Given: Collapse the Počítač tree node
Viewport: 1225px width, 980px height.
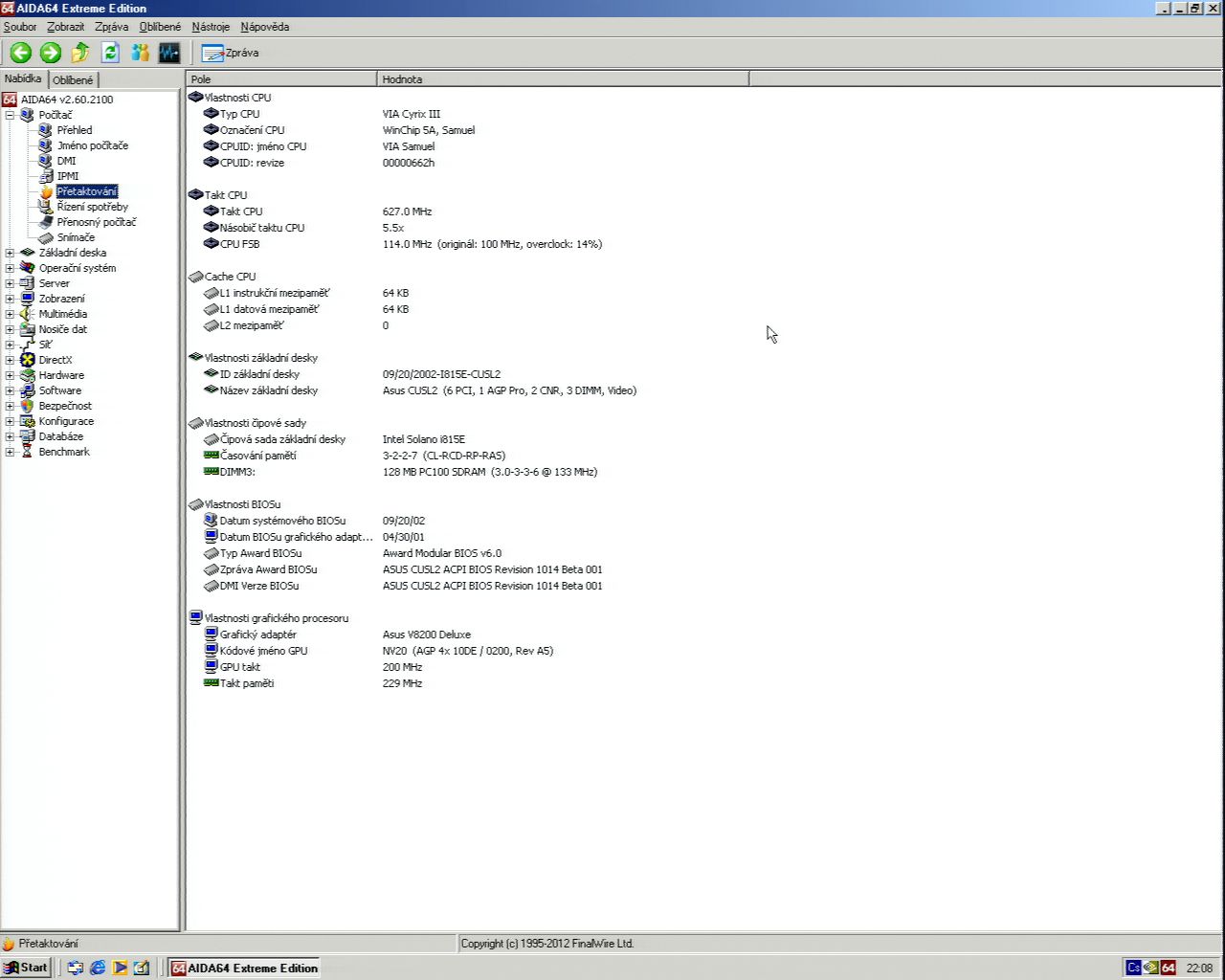Looking at the screenshot, I should coord(10,115).
